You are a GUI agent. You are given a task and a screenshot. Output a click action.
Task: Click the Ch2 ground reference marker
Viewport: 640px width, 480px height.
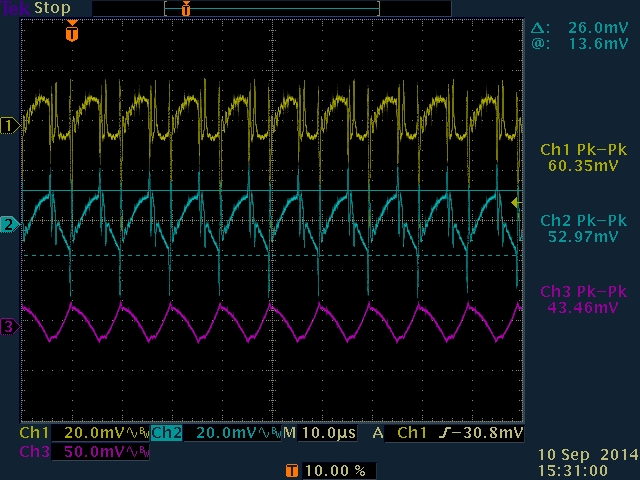coord(9,224)
